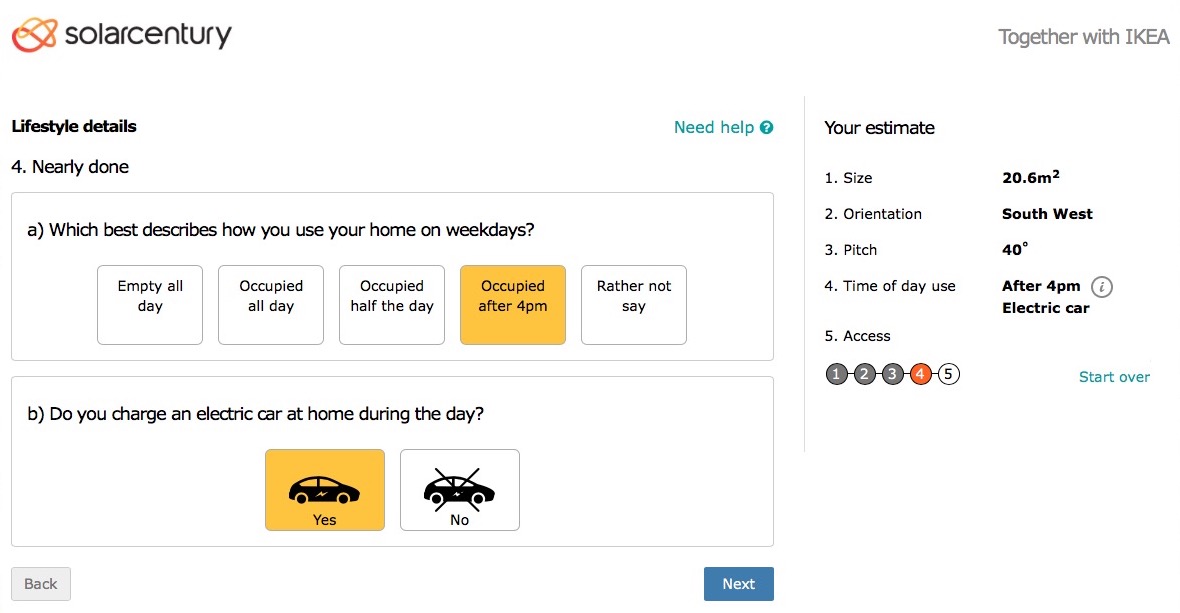Select Occupied after 4pm option
Image resolution: width=1180 pixels, height=613 pixels.
coord(513,305)
